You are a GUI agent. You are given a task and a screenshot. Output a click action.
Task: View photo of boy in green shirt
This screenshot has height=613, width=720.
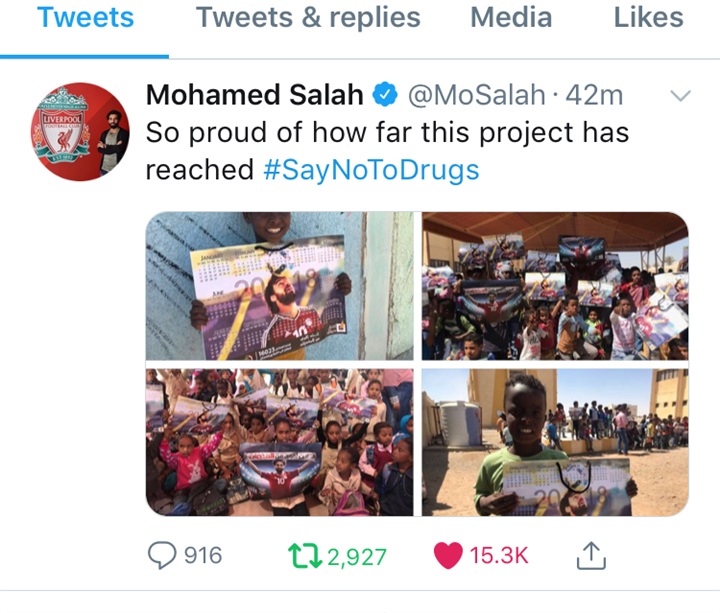(x=555, y=442)
